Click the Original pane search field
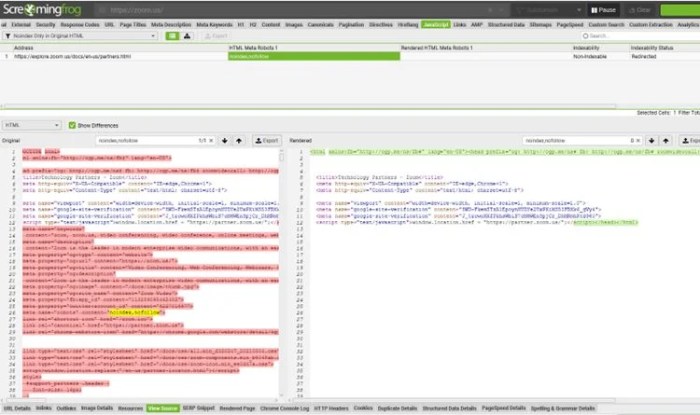Screen dimensions: 700x415 pos(155,141)
